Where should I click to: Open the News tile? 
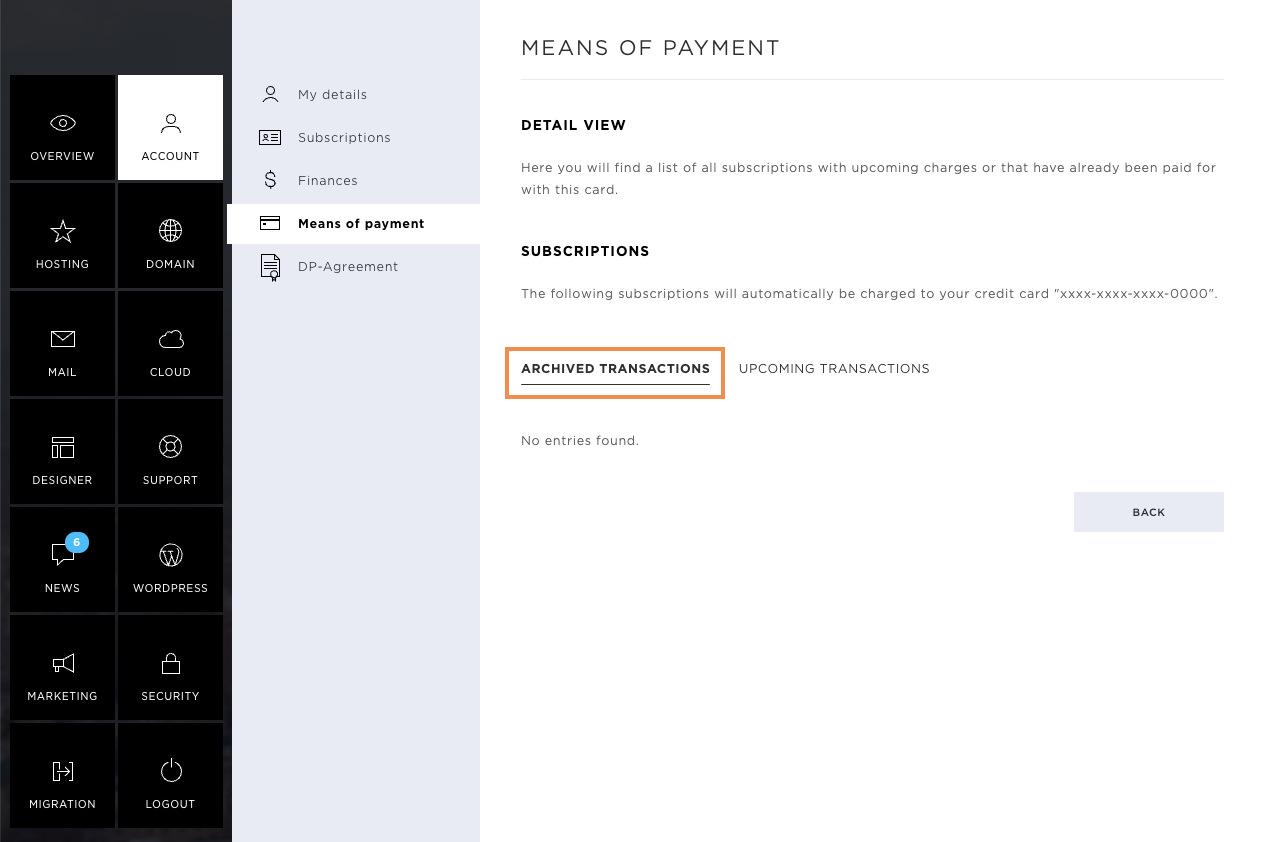62,560
